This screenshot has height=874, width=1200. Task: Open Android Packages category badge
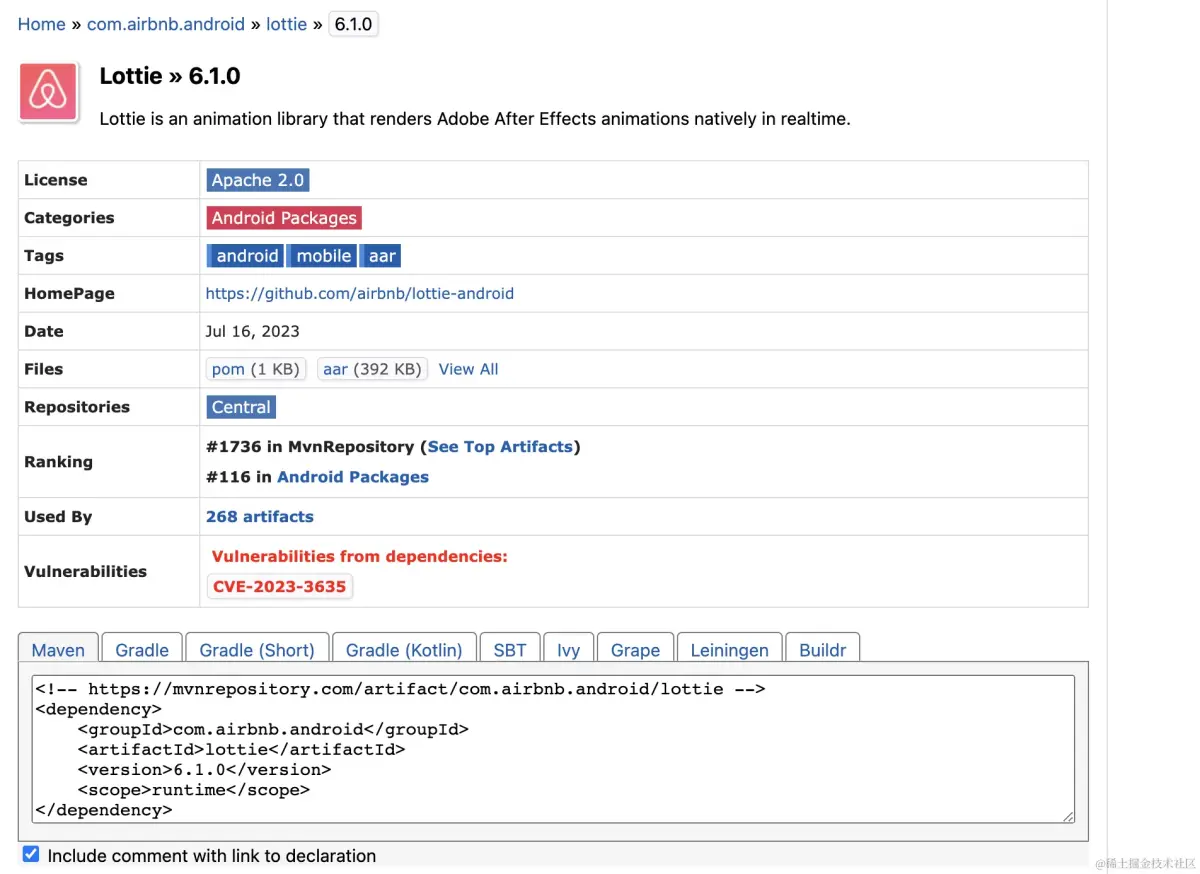pos(284,218)
